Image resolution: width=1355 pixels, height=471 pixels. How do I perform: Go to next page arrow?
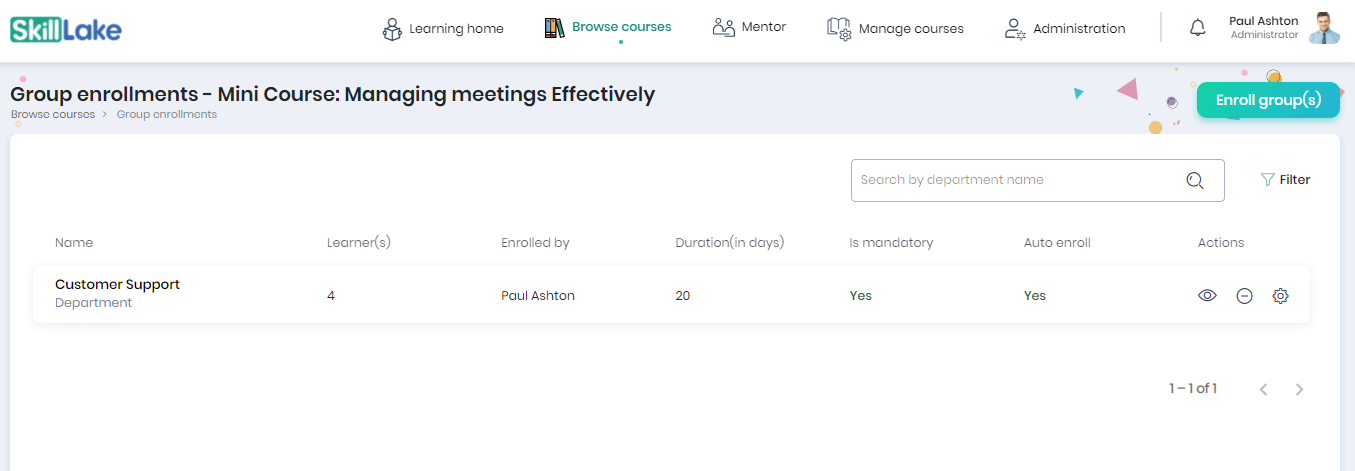click(1299, 389)
